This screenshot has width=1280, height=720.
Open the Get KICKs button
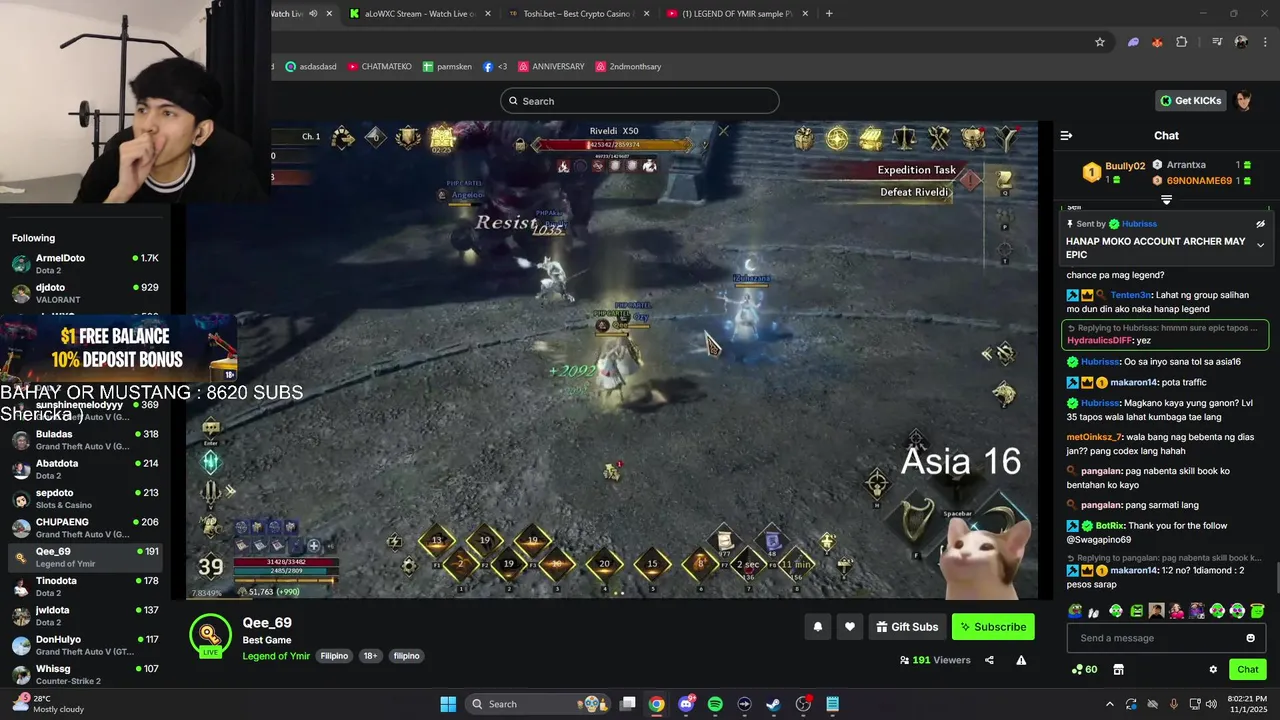(x=1190, y=101)
